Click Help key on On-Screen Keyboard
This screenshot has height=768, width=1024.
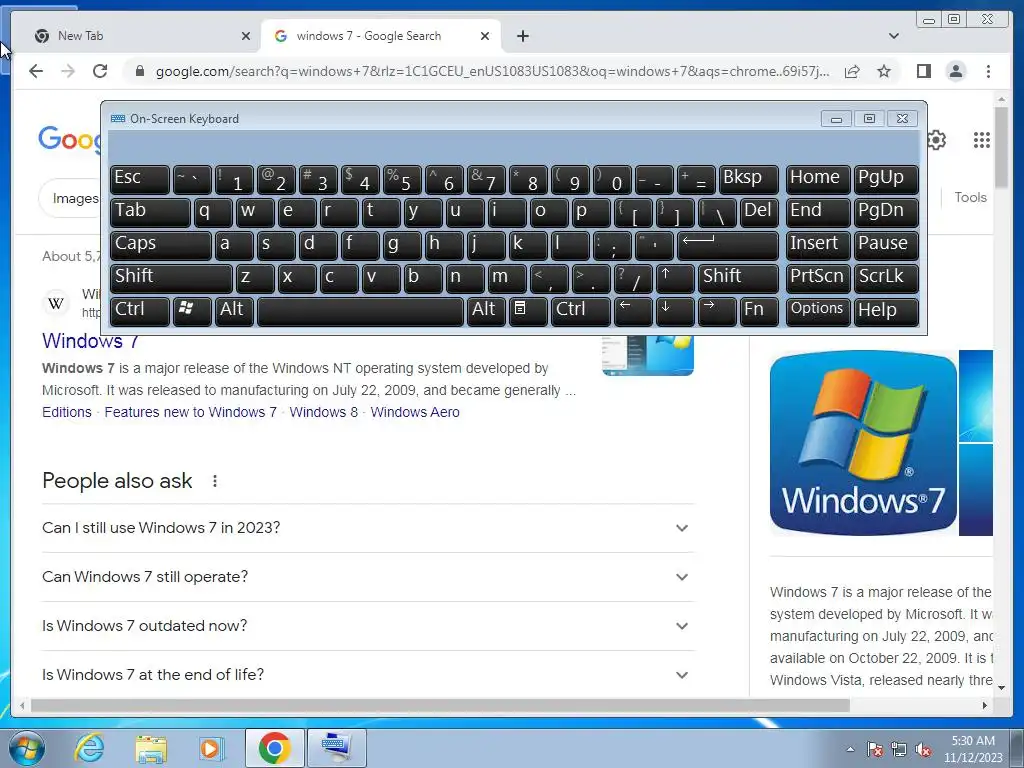(x=886, y=311)
